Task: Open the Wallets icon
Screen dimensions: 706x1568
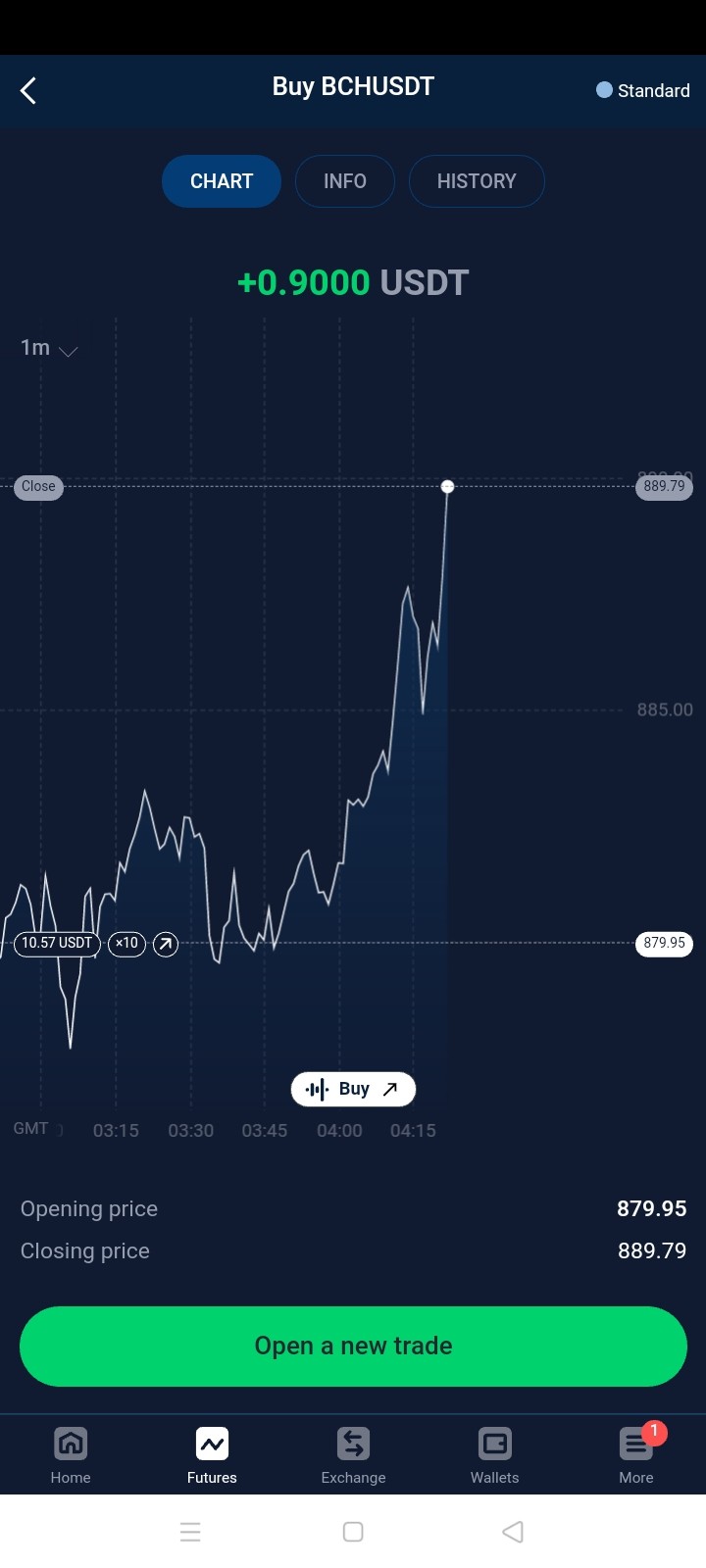Action: [x=494, y=1444]
